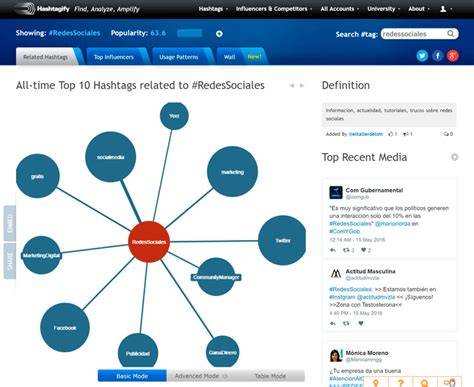Switch the chart to Table Mode
The height and width of the screenshot is (387, 474).
pos(270,376)
